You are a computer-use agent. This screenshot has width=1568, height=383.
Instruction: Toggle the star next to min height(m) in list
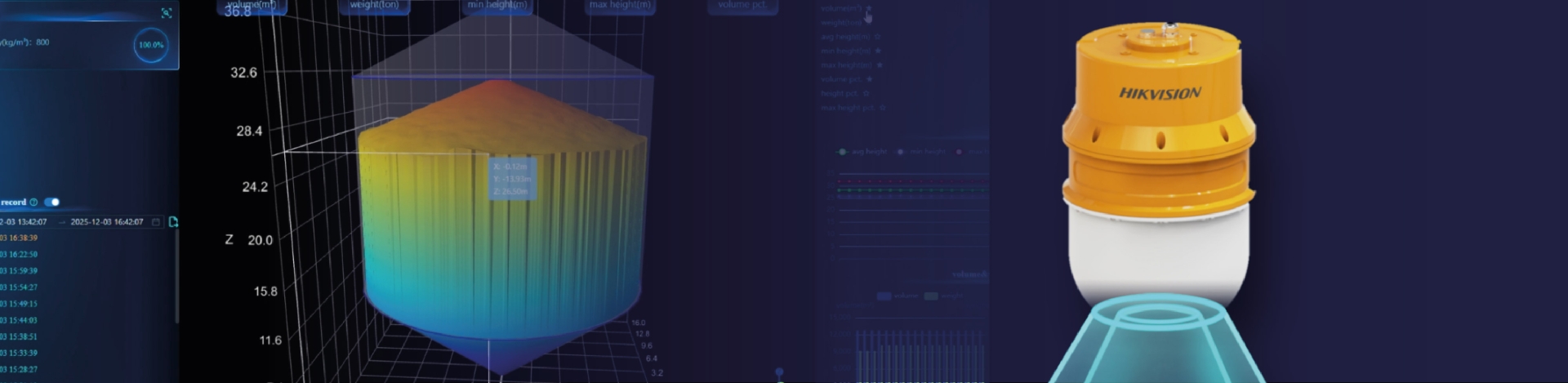(x=878, y=51)
